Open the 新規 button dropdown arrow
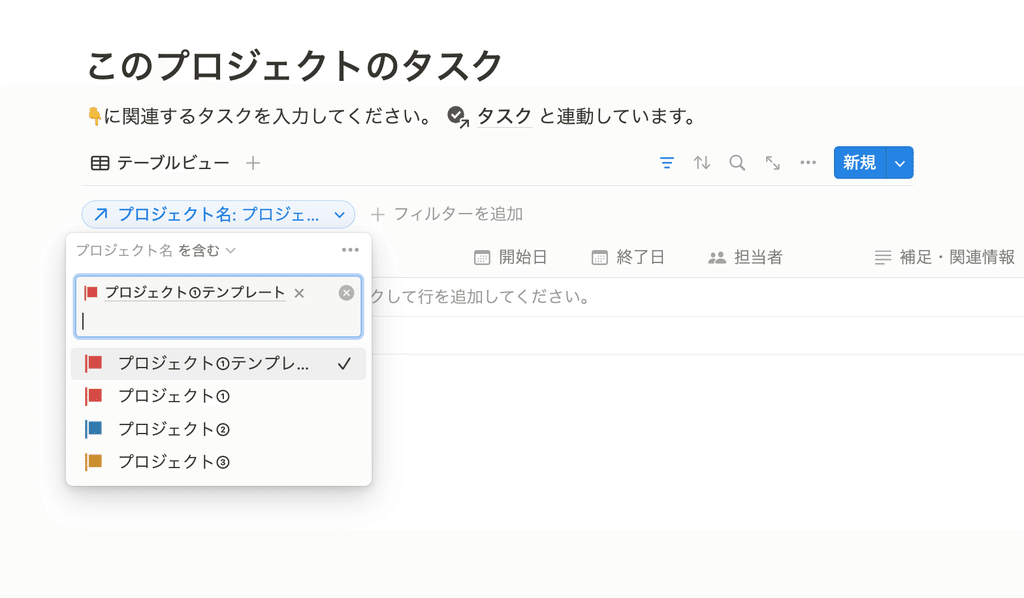The height and width of the screenshot is (598, 1024). [x=900, y=163]
